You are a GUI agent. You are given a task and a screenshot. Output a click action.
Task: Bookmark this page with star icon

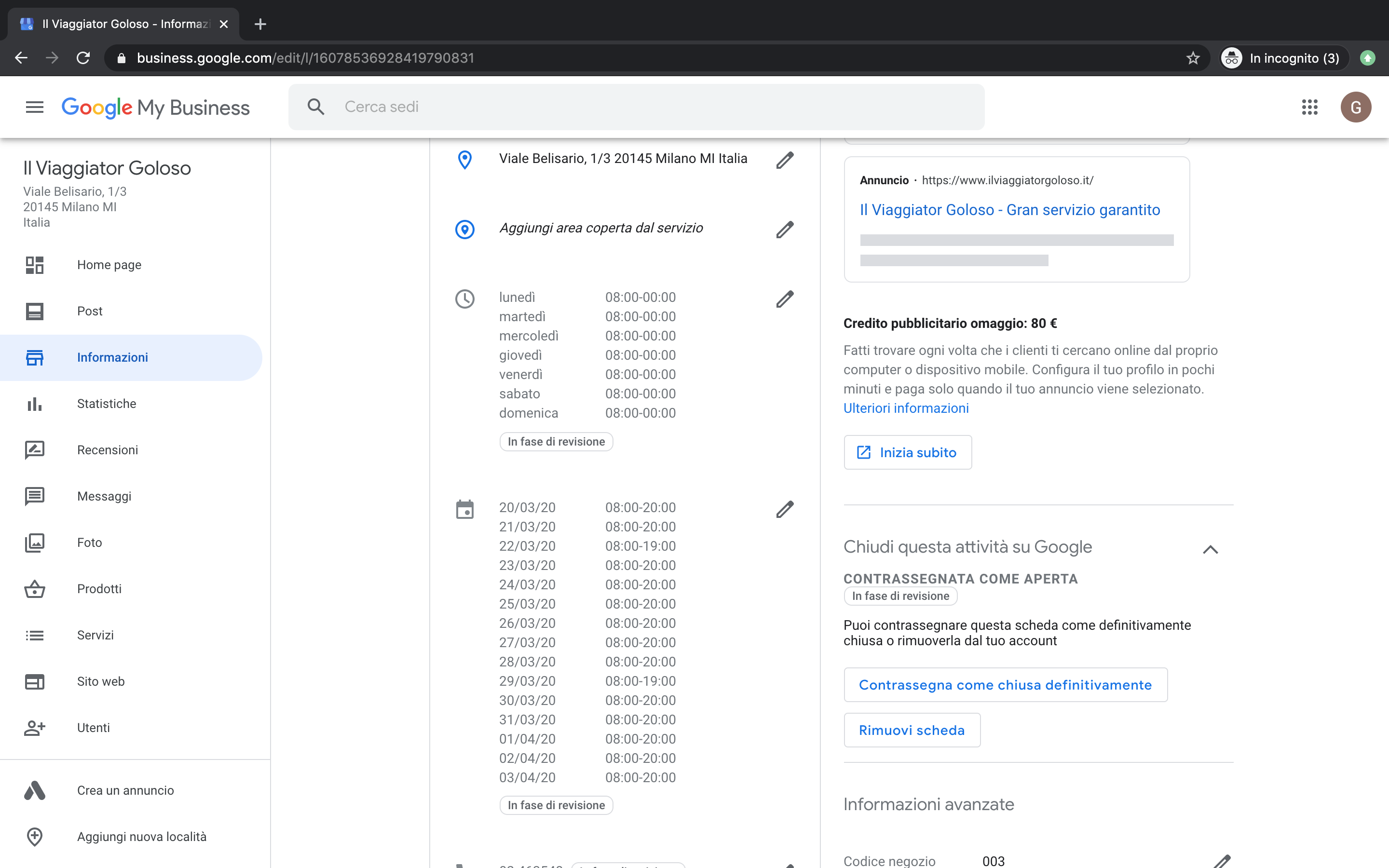(1193, 58)
